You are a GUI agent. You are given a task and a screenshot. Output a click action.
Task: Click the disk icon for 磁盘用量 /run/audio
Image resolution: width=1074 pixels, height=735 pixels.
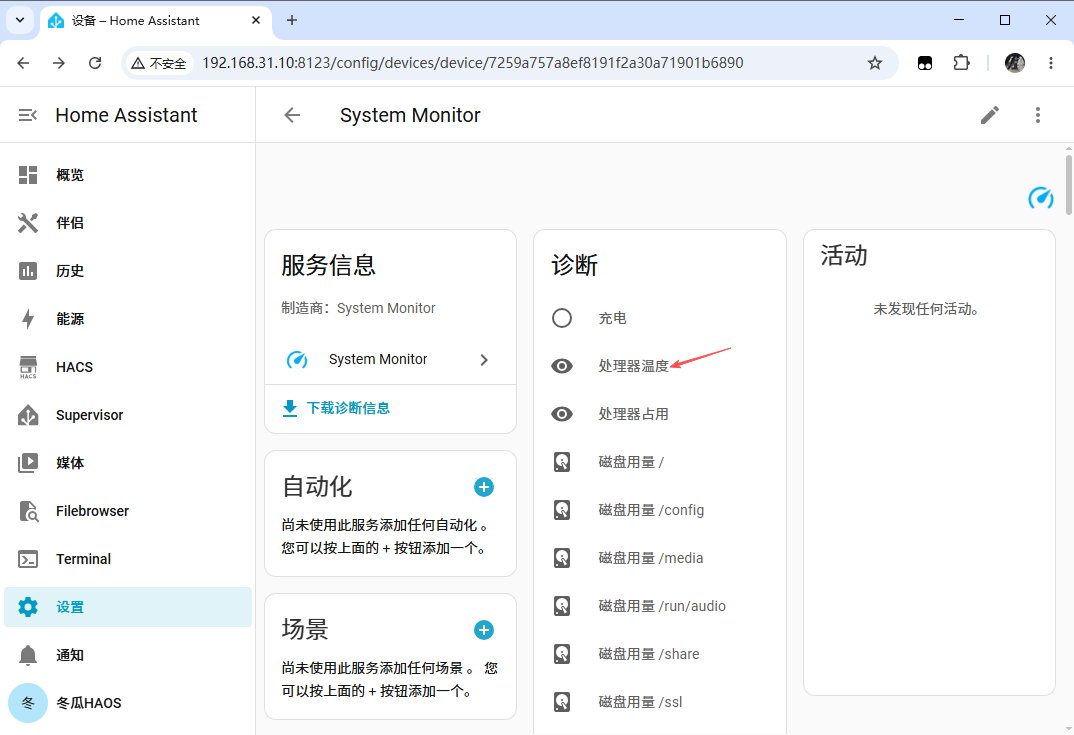(562, 606)
